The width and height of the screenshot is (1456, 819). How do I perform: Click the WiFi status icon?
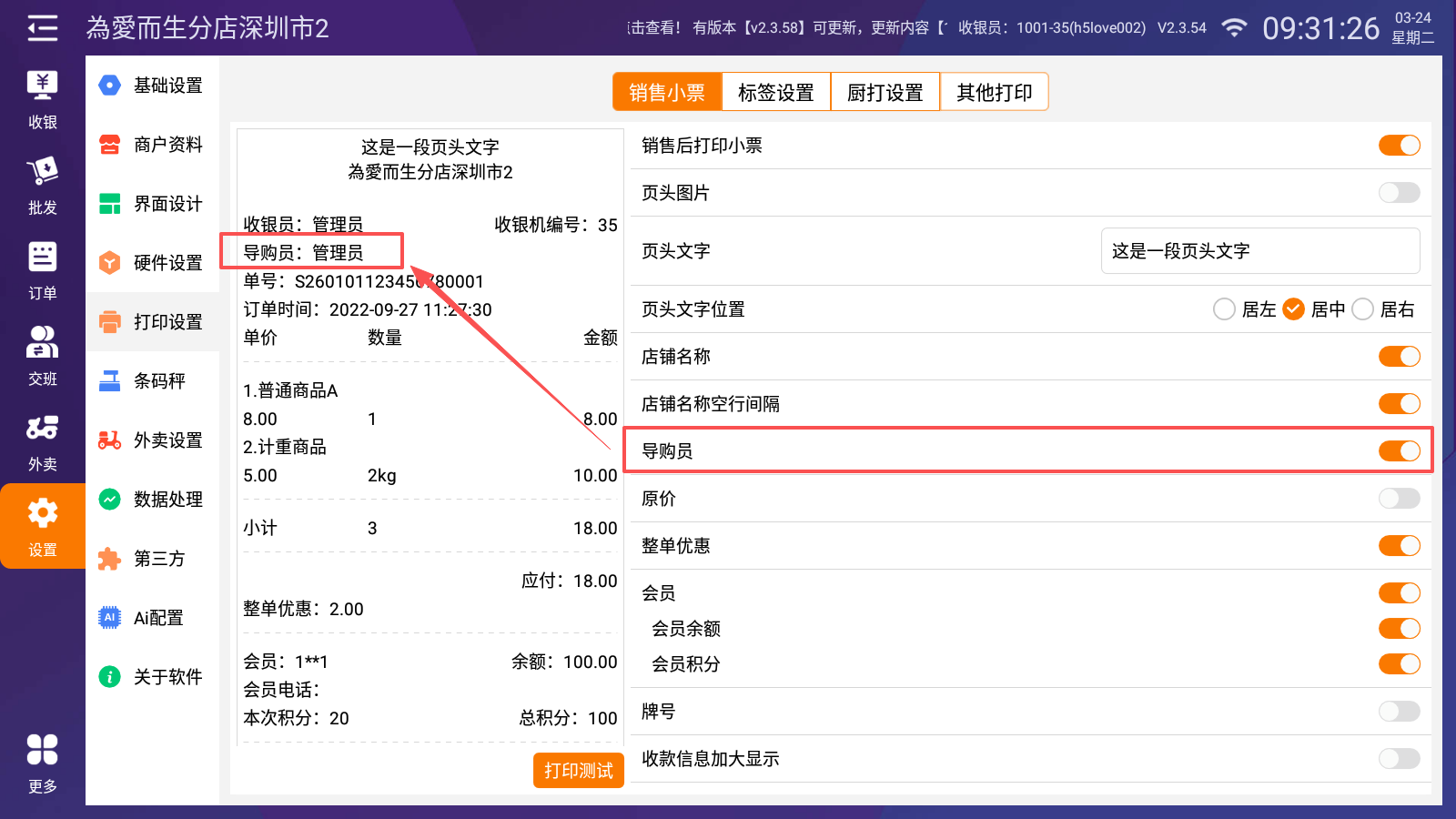pyautogui.click(x=1234, y=28)
